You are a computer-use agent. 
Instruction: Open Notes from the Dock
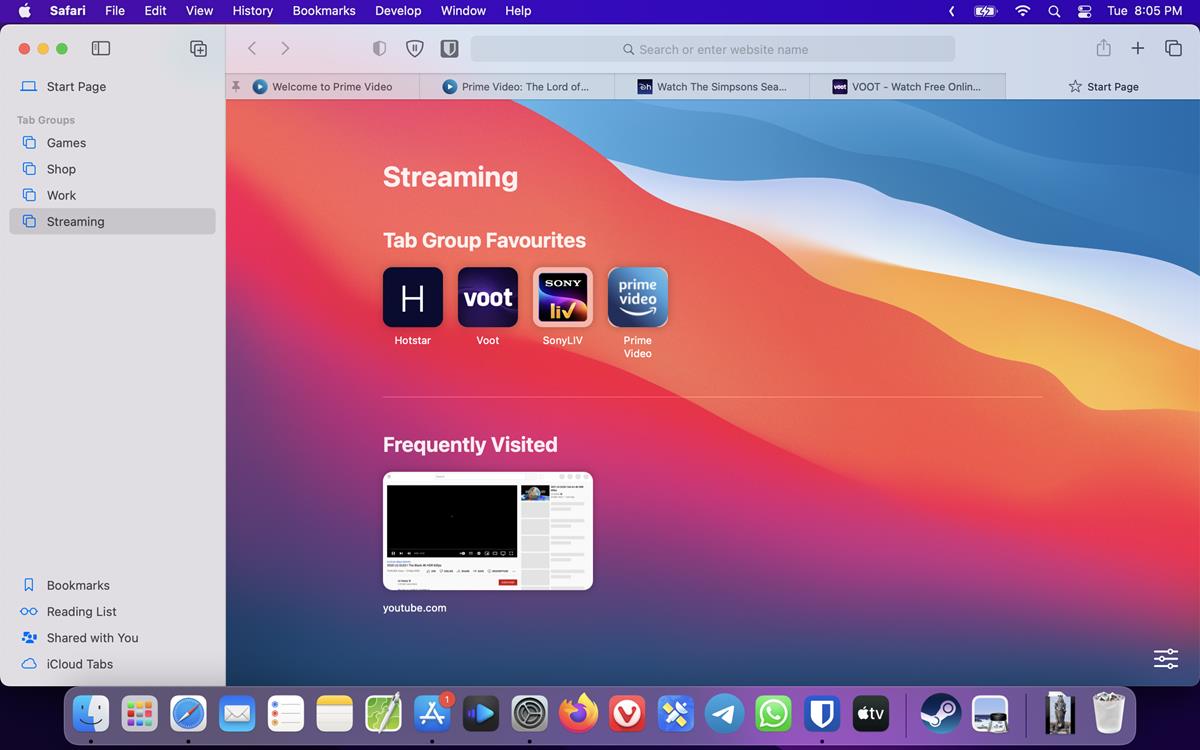(x=335, y=713)
